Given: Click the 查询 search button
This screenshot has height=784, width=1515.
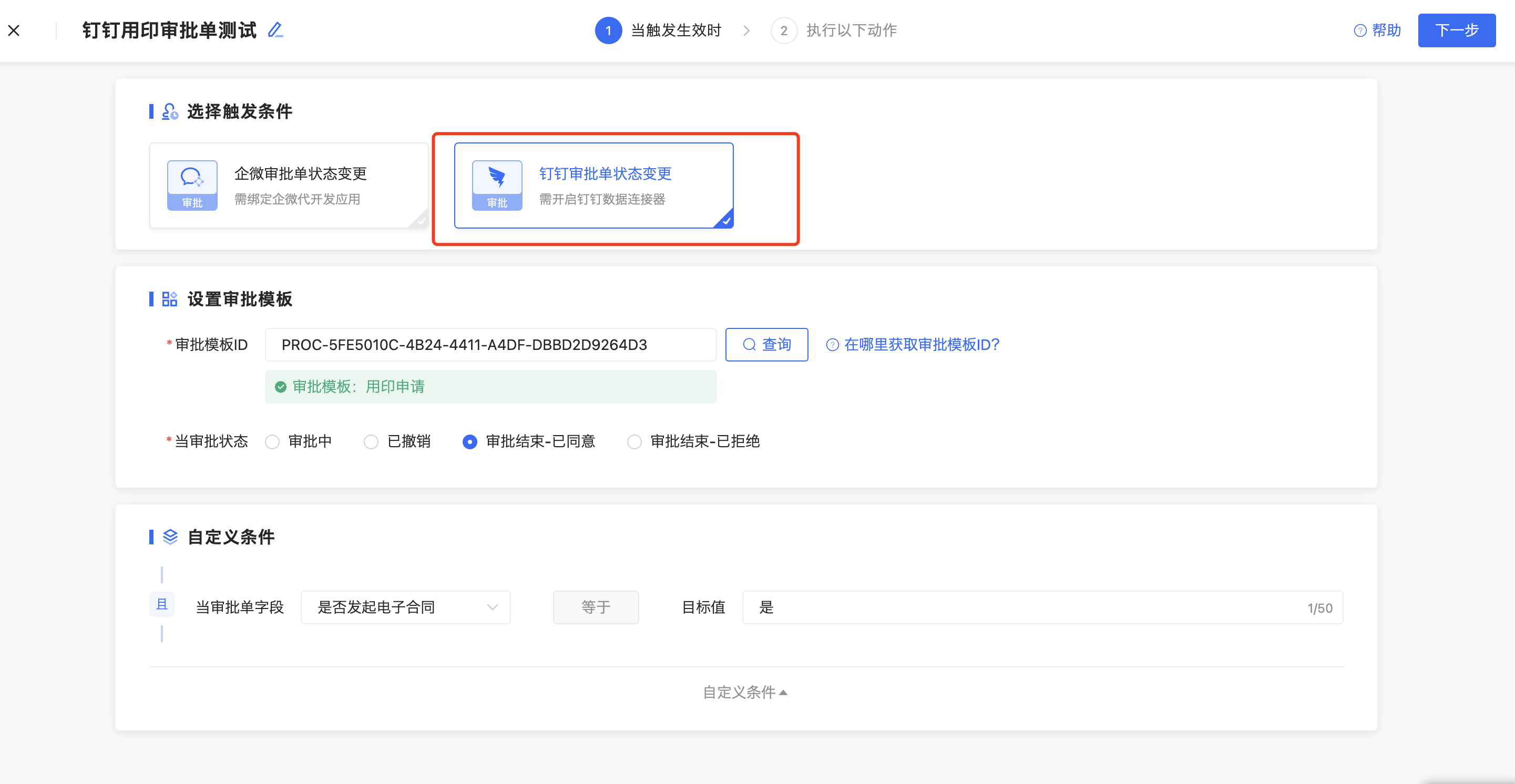Looking at the screenshot, I should [x=766, y=345].
